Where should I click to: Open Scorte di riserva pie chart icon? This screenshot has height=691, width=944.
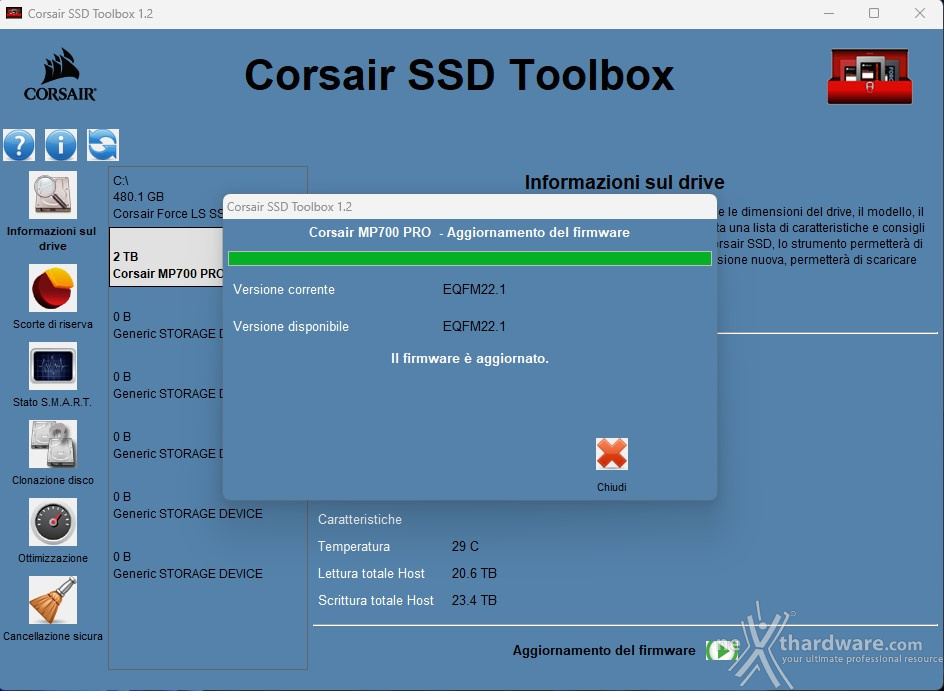tap(53, 288)
